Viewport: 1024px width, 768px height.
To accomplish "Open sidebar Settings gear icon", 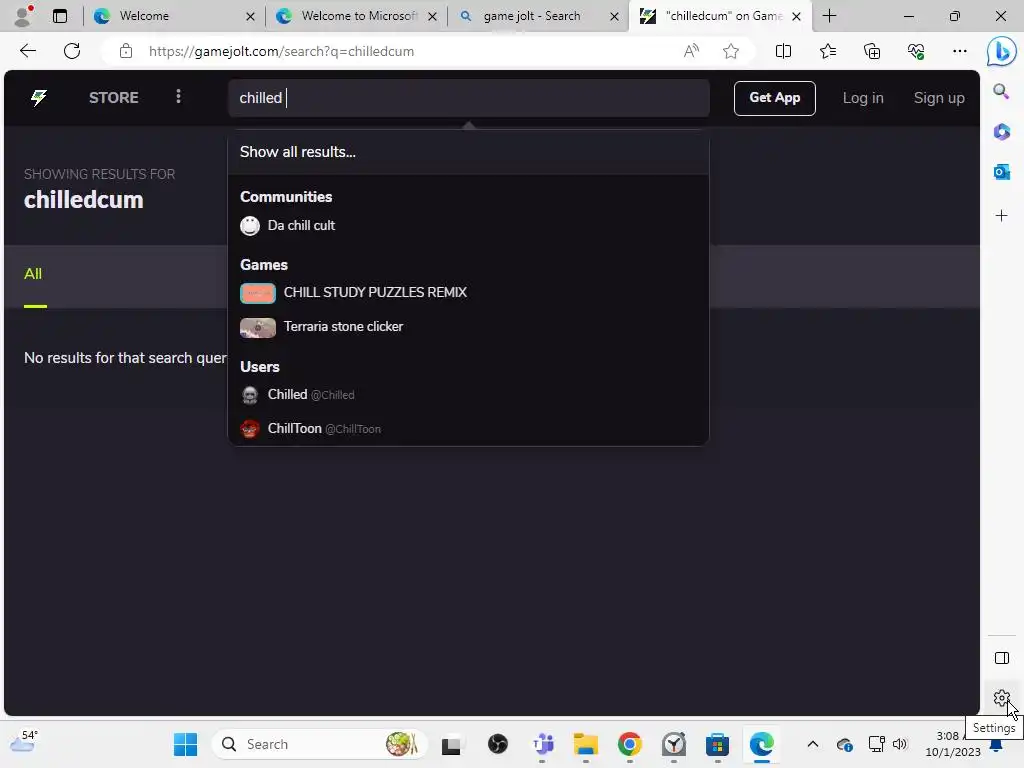I will [1001, 698].
